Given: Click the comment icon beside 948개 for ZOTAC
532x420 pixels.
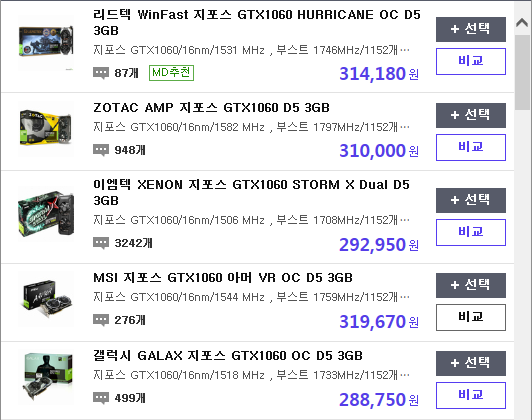Looking at the screenshot, I should [101, 150].
